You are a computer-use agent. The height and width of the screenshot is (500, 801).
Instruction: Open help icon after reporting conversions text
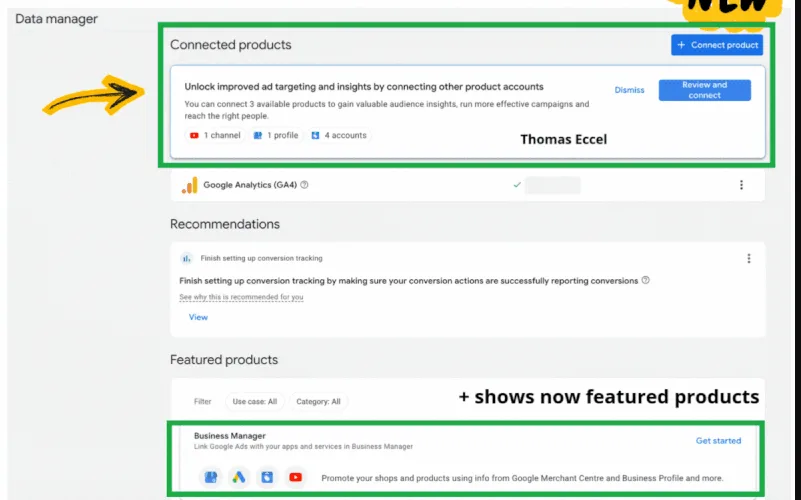[646, 280]
